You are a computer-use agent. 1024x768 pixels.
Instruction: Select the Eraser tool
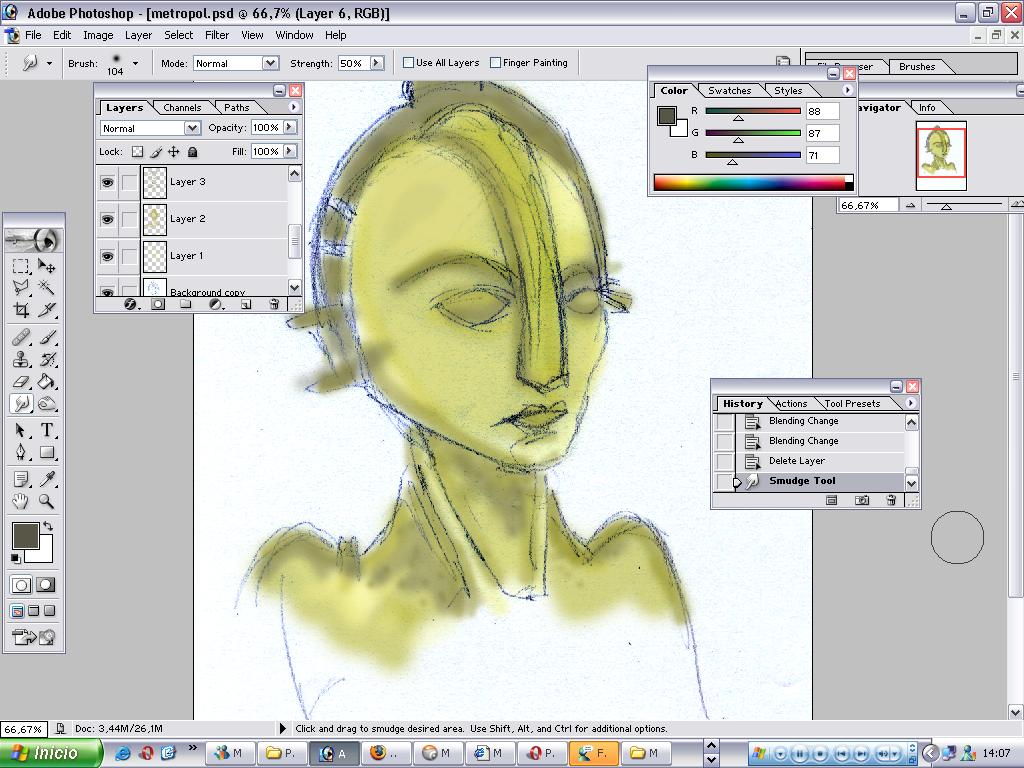pos(21,381)
